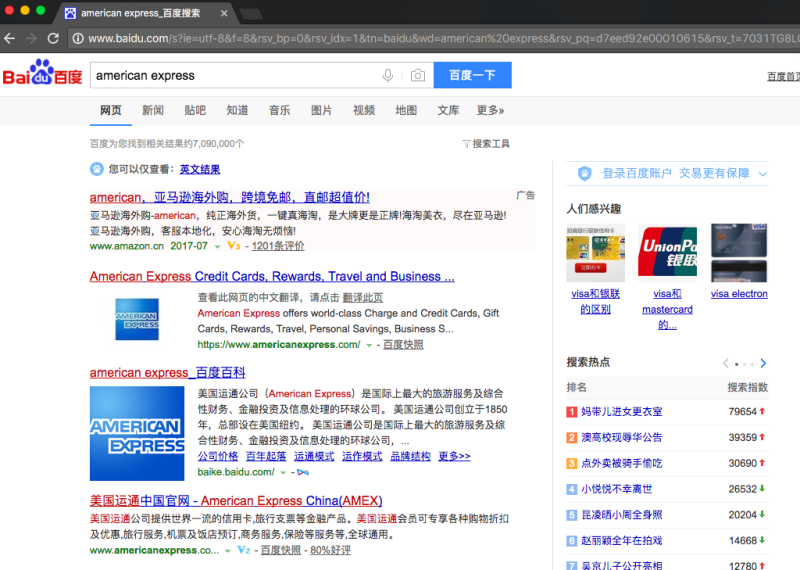Image resolution: width=800 pixels, height=570 pixels.
Task: Expand dropdown arrow after www.americanexpress.co
Action: [228, 551]
